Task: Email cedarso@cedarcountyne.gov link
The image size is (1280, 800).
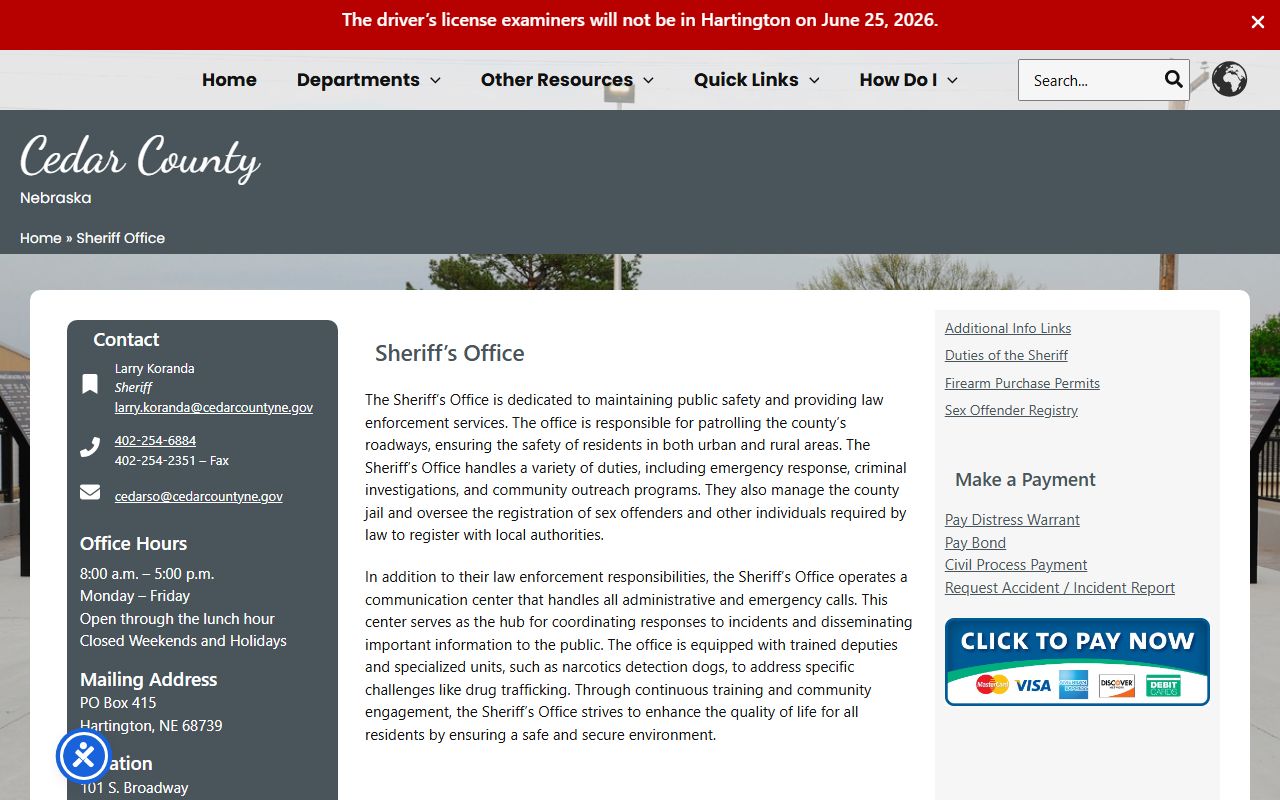Action: (x=199, y=496)
